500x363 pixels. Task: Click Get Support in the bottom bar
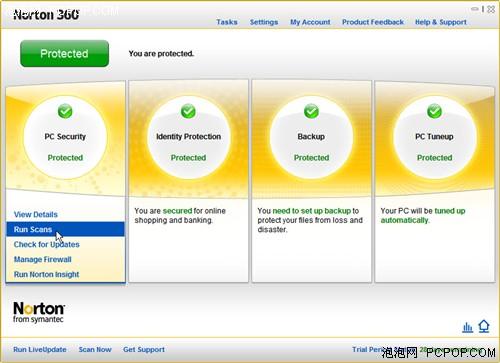coord(144,350)
